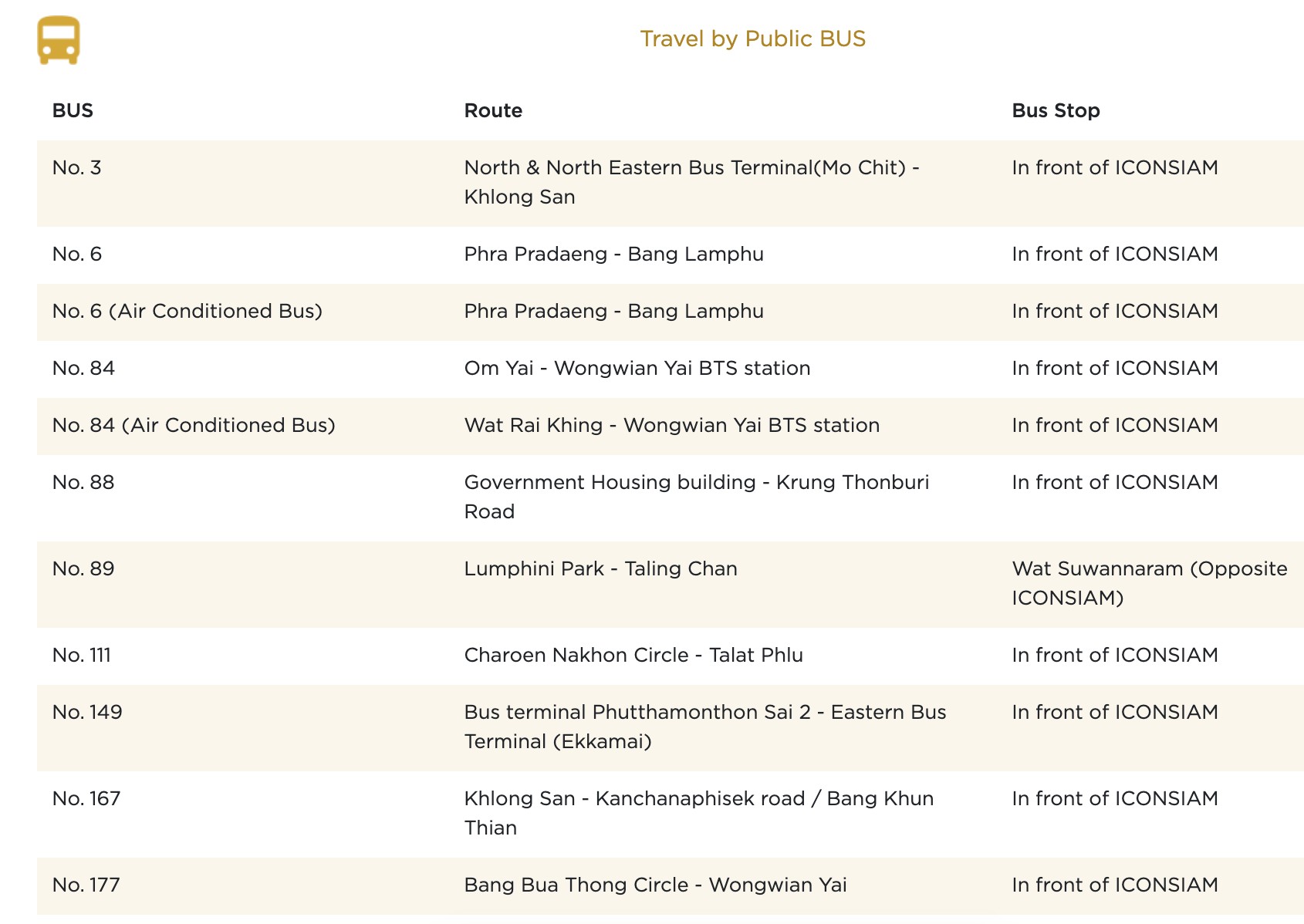This screenshot has width=1304, height=924.
Task: Select No. 84 (Air Conditioned Bus) entry
Action: tap(194, 425)
